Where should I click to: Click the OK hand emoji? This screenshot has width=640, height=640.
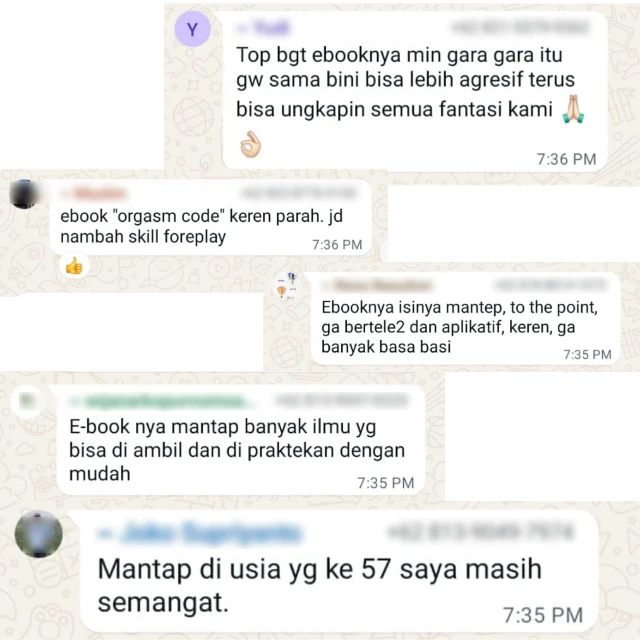pos(250,144)
